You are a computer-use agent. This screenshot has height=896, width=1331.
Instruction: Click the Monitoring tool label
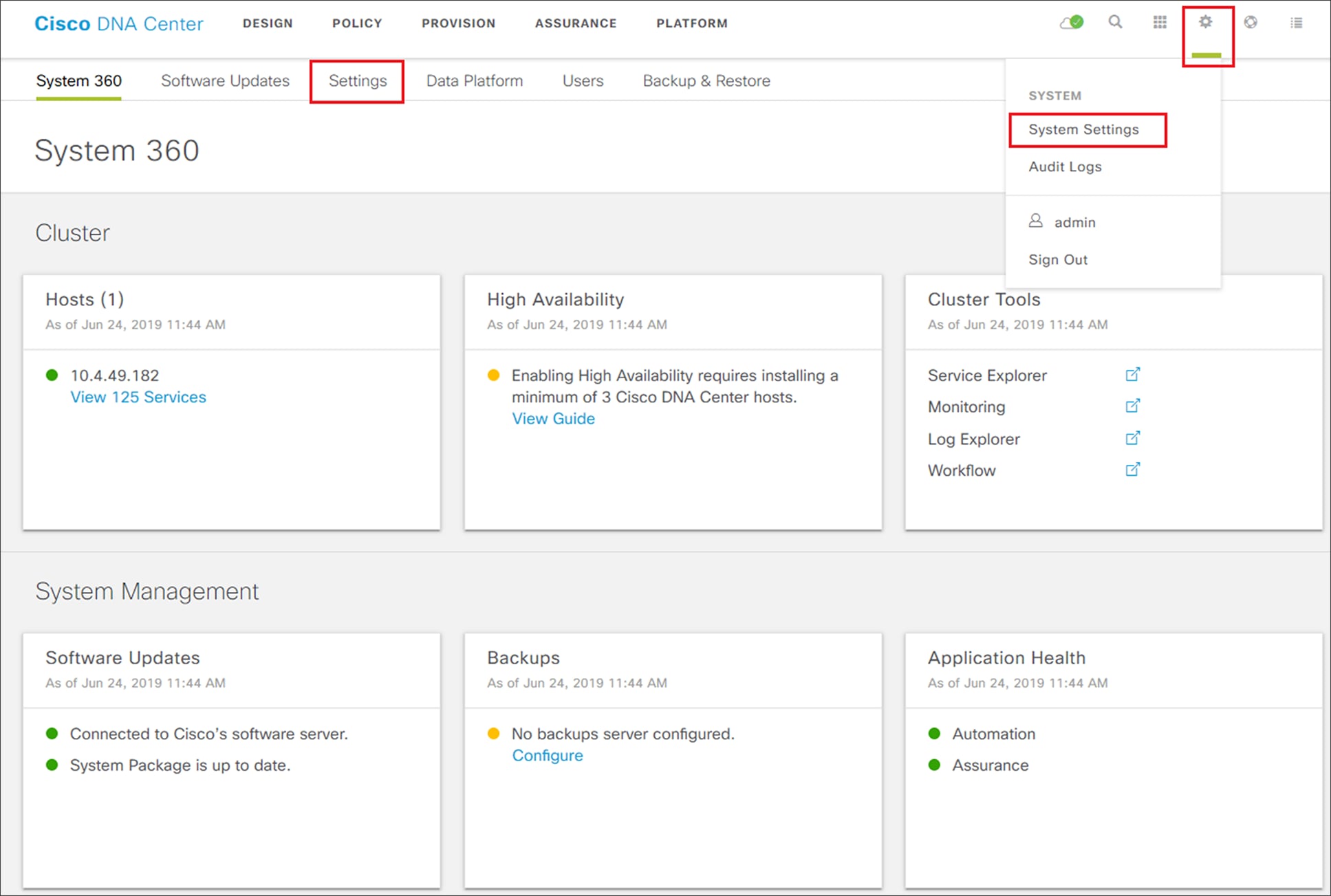(x=966, y=407)
